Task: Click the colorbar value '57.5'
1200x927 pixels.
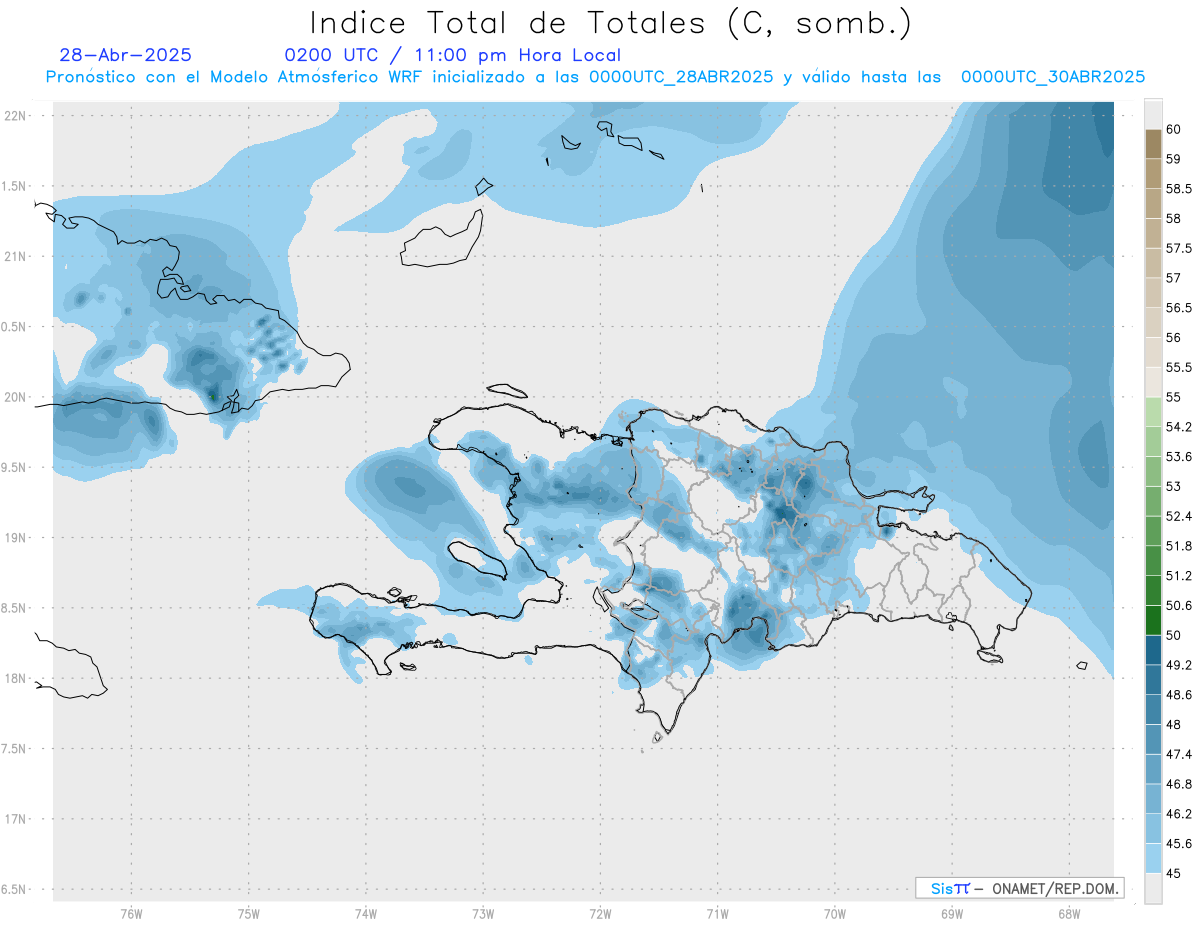Action: tap(1179, 248)
